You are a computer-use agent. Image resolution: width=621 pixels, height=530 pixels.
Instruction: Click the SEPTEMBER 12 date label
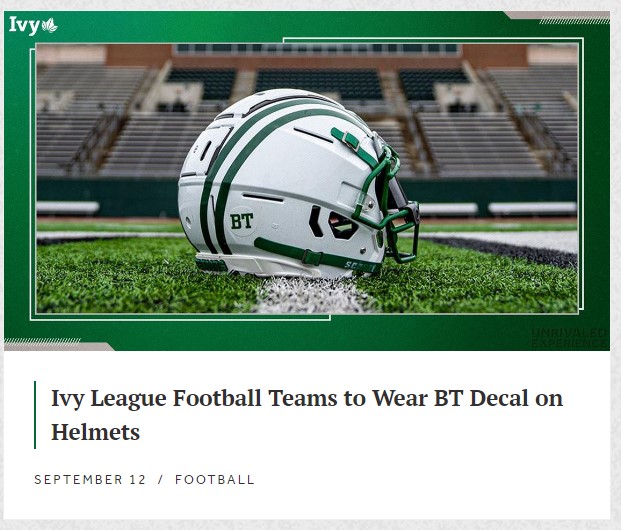click(x=90, y=480)
